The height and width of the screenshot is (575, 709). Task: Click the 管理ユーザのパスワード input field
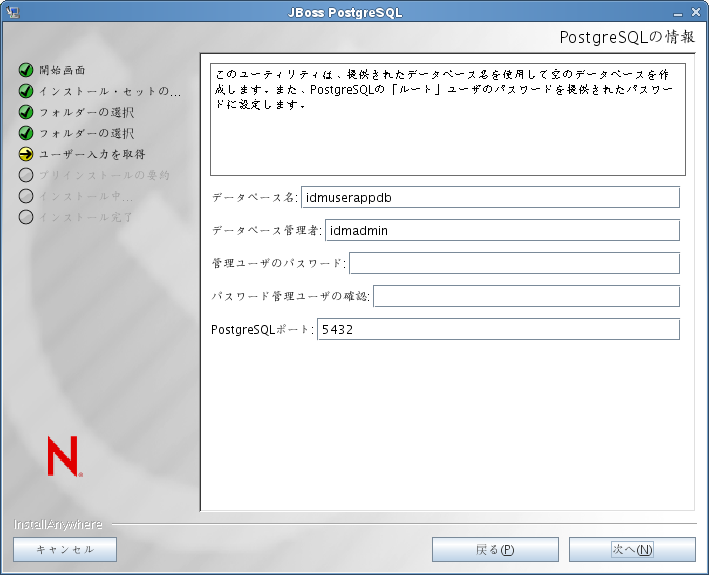515,263
